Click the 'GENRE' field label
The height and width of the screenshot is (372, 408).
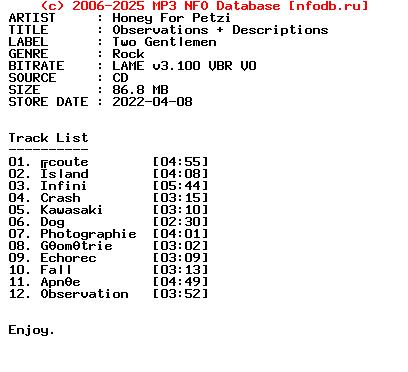[x=28, y=54]
